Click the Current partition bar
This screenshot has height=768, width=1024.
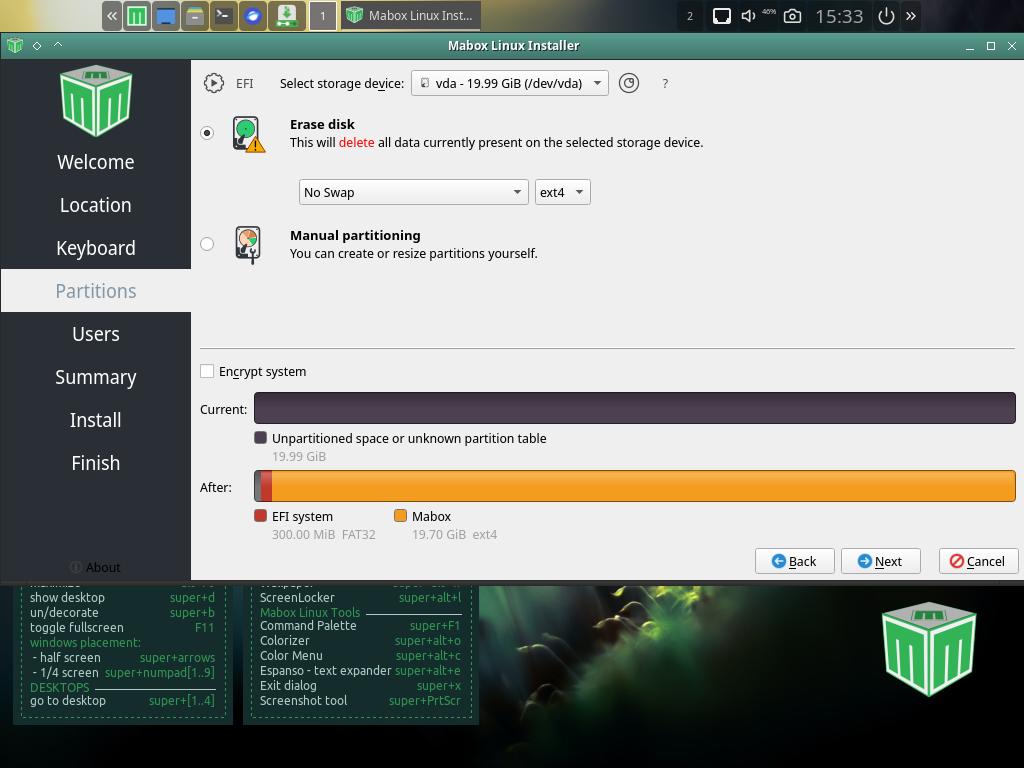635,408
